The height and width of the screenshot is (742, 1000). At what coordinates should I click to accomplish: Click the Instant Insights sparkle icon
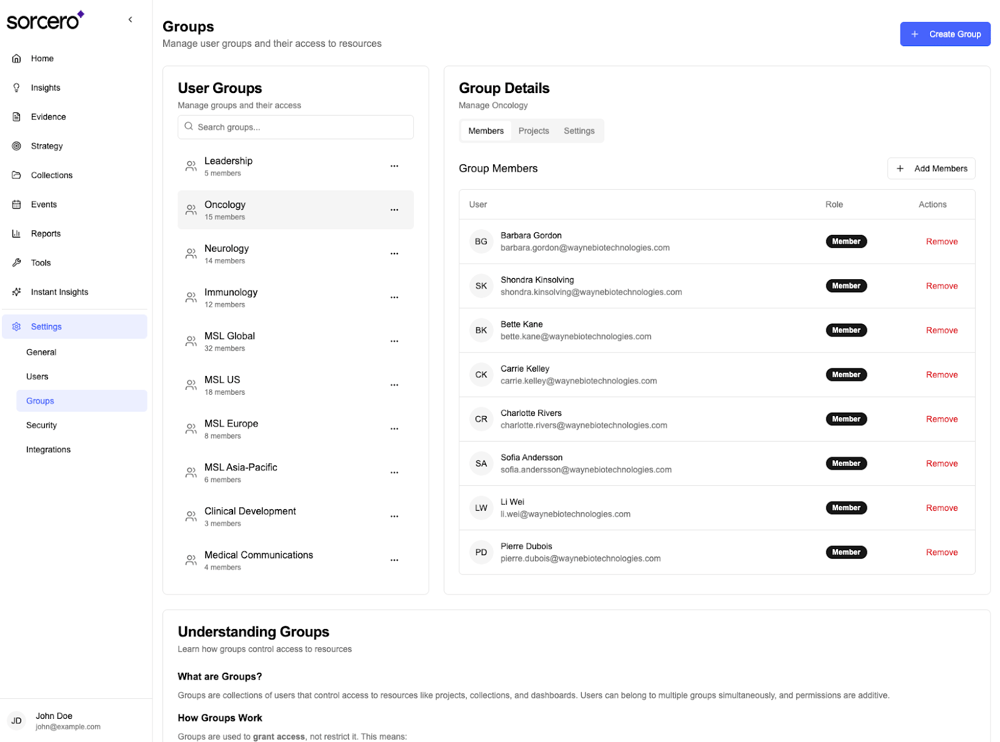16,292
